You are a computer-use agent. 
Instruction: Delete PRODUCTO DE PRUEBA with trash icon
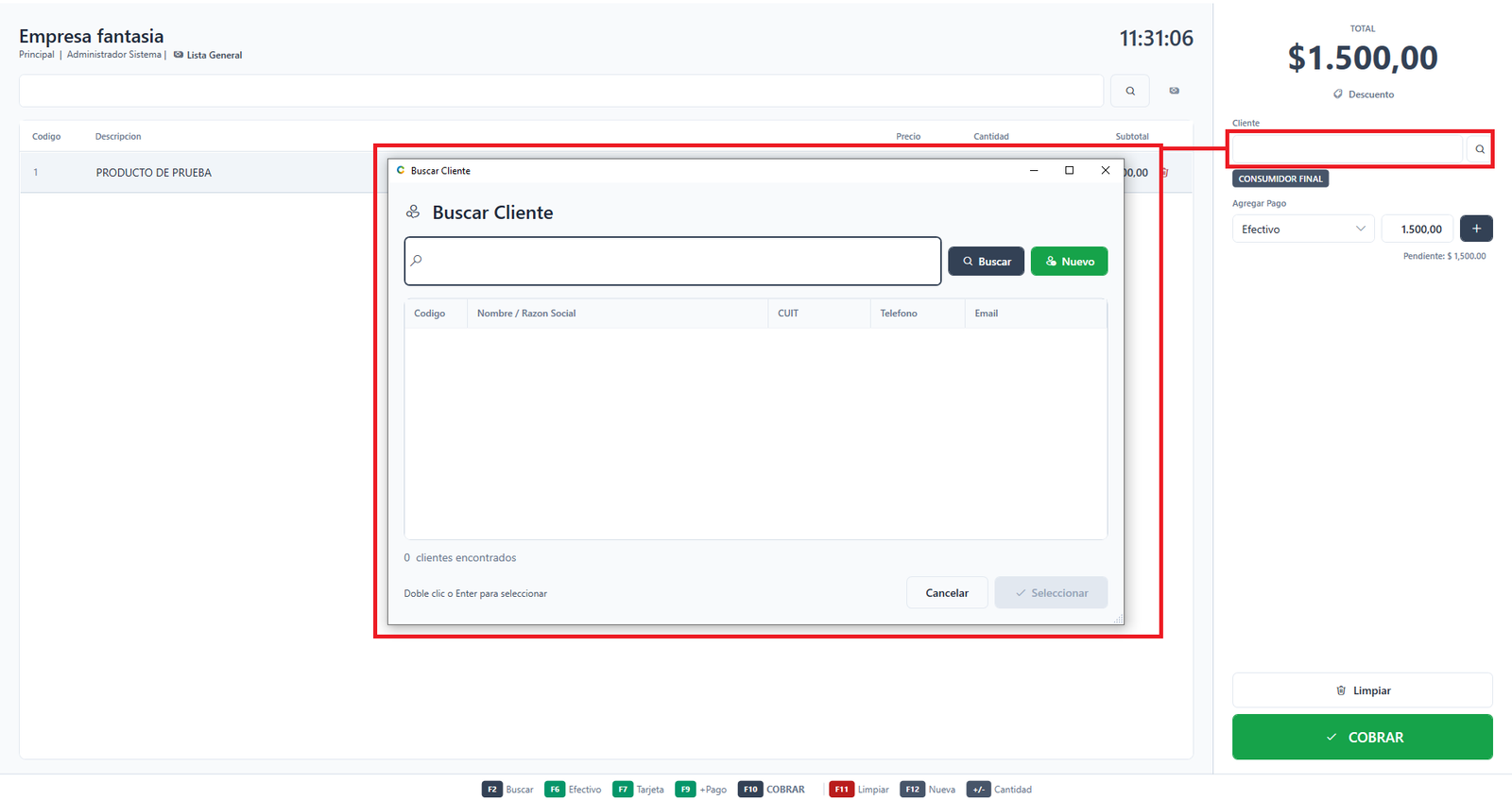[x=1164, y=172]
